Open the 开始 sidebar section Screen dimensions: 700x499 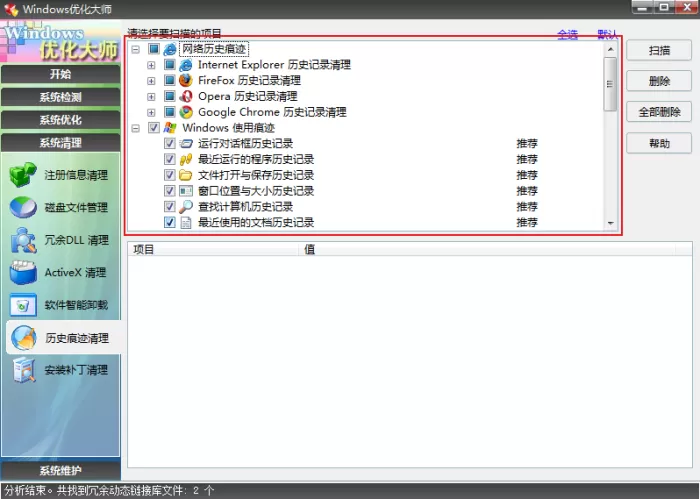pyautogui.click(x=60, y=74)
